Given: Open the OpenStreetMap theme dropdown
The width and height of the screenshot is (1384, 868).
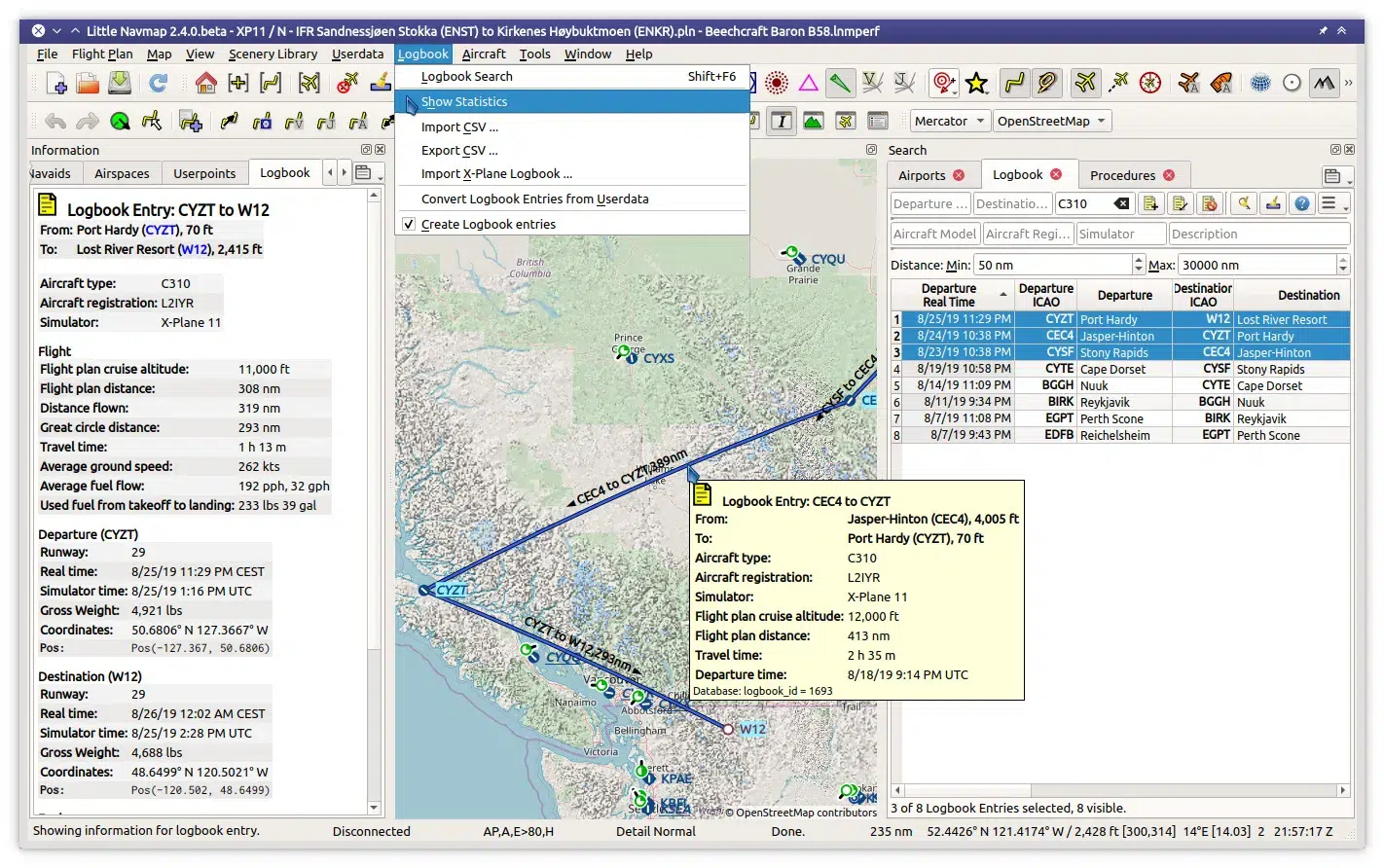Looking at the screenshot, I should point(1051,122).
